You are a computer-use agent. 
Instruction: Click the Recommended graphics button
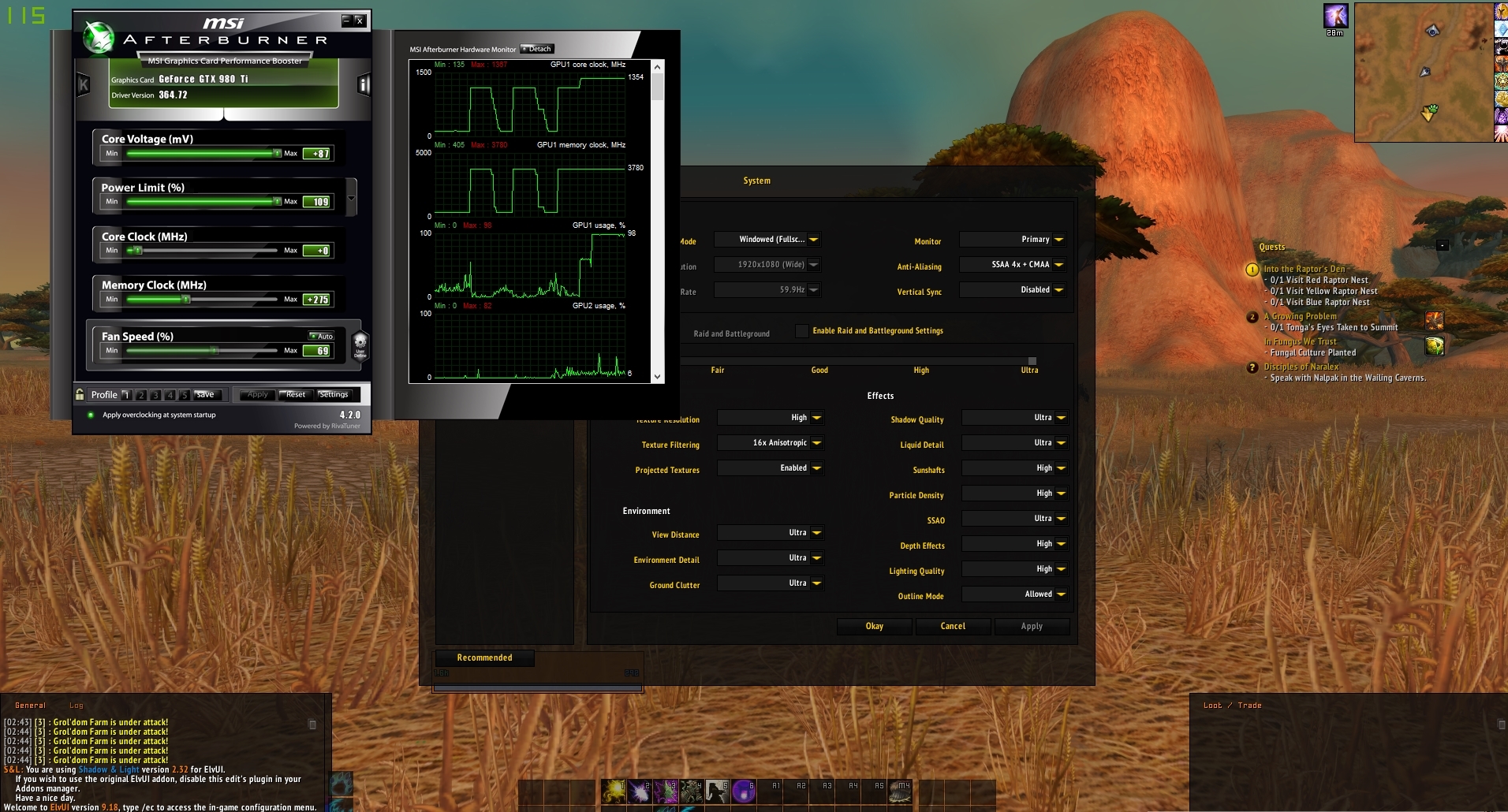pyautogui.click(x=484, y=657)
